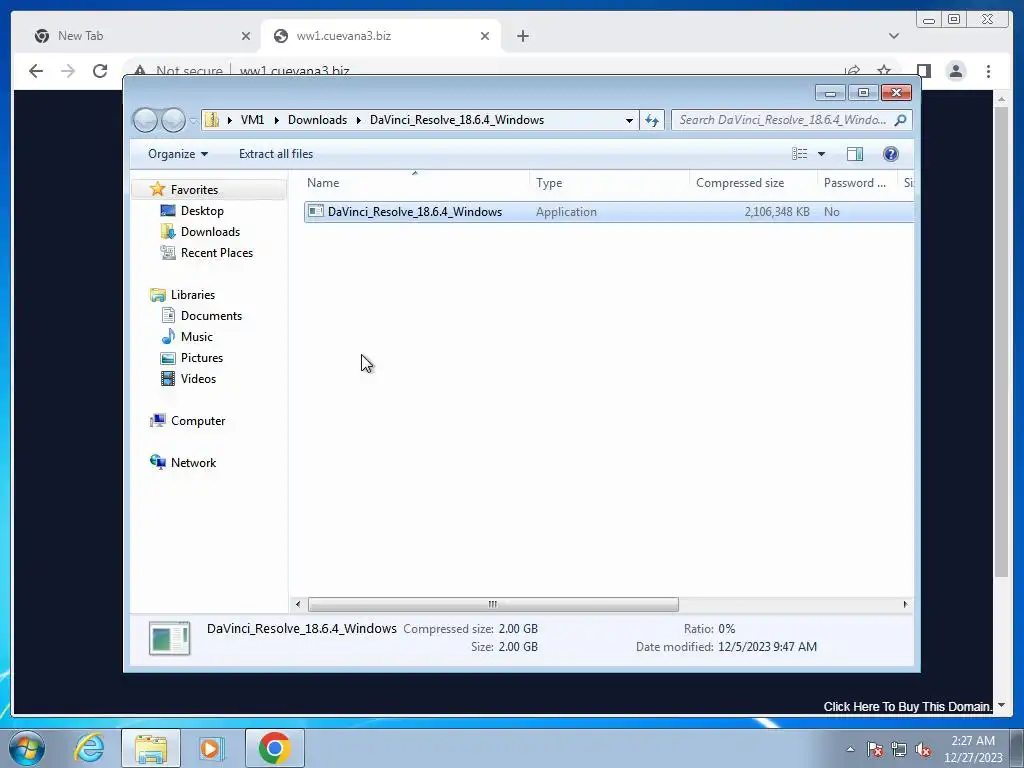Sort by the Type column header
The width and height of the screenshot is (1024, 768).
[609, 183]
